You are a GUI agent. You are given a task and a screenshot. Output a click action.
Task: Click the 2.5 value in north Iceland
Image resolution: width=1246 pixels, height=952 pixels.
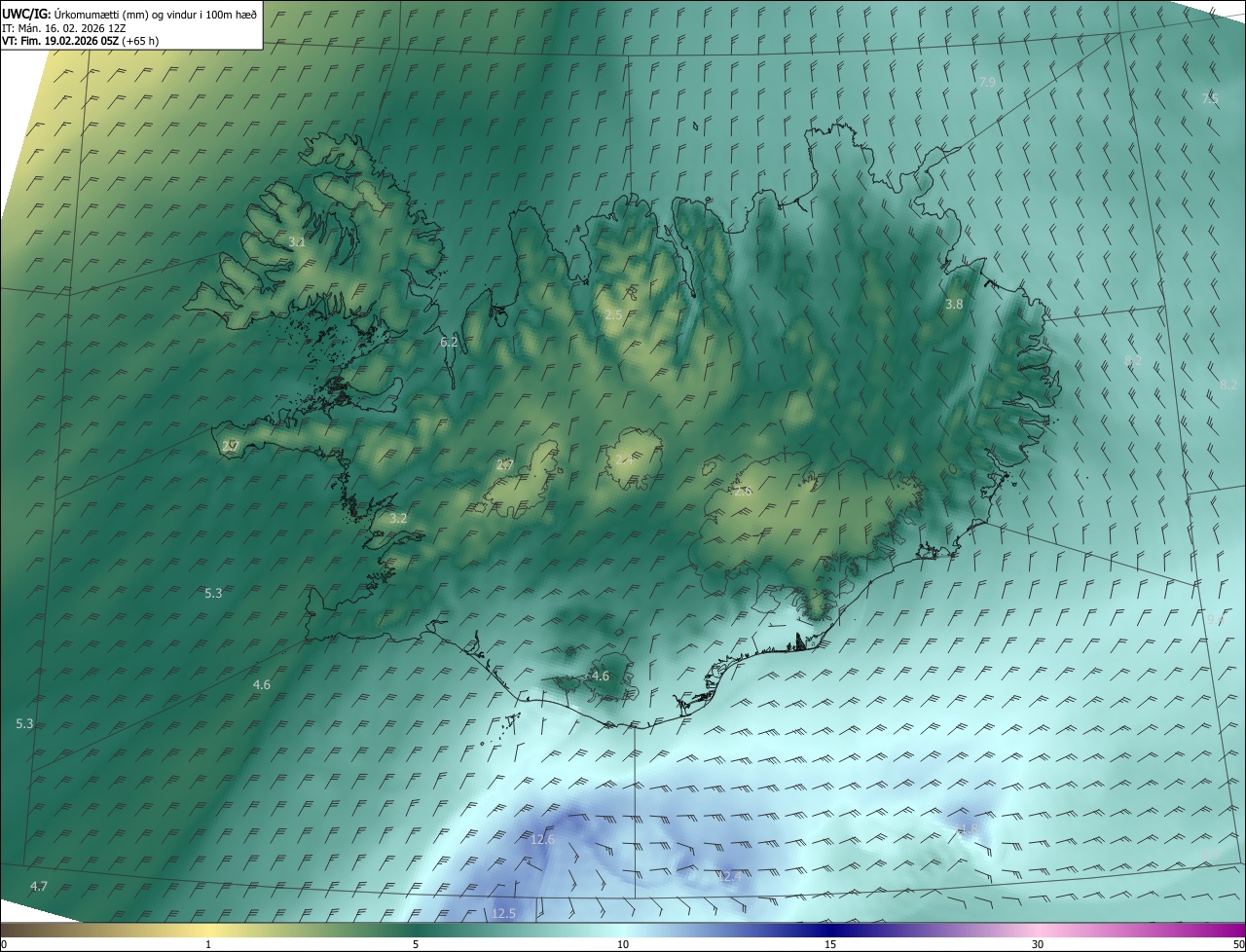click(613, 315)
